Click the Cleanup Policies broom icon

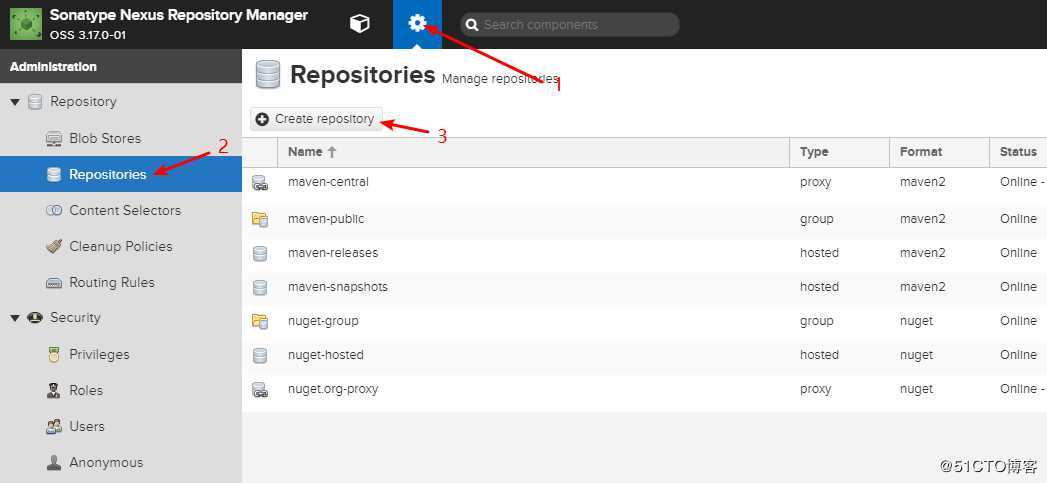coord(54,247)
